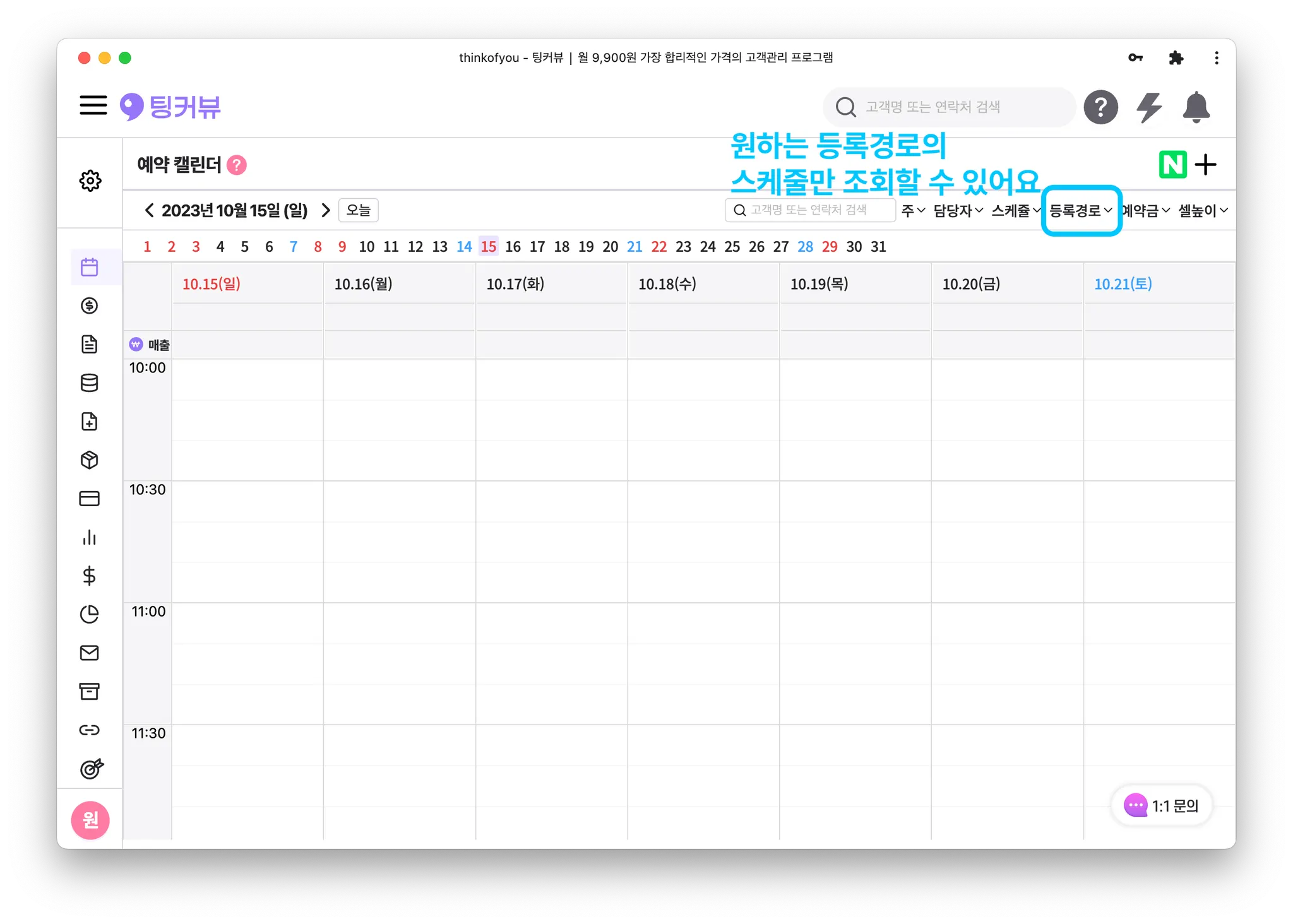The image size is (1293, 924).
Task: Click the lightning bolt icon
Action: [x=1149, y=107]
